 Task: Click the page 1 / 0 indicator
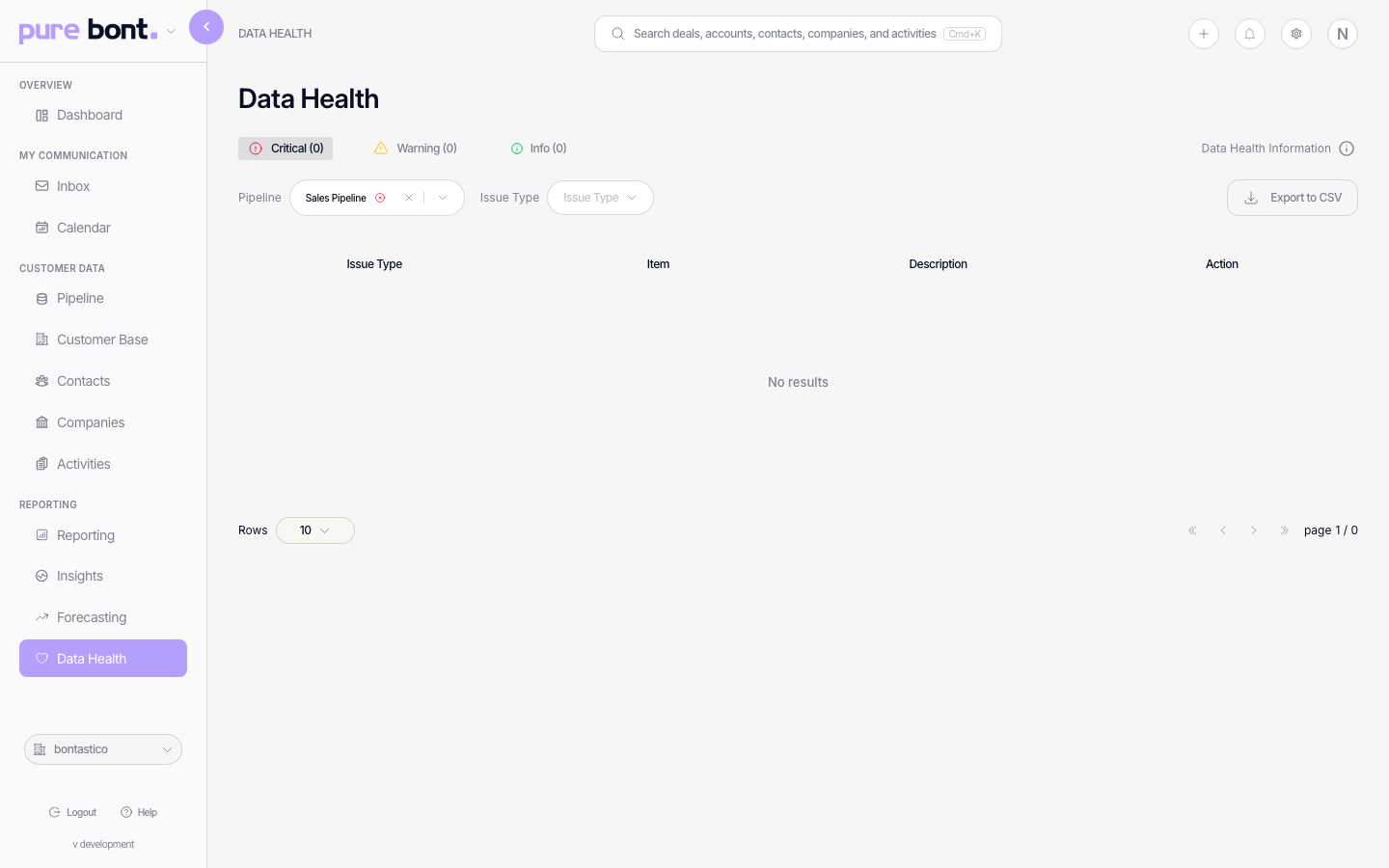[x=1331, y=530]
